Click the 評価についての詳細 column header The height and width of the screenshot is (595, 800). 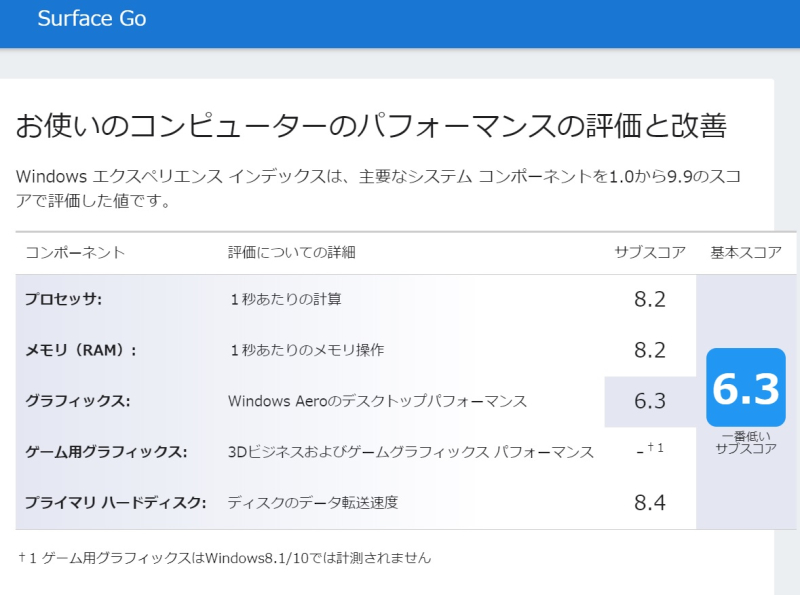(291, 253)
